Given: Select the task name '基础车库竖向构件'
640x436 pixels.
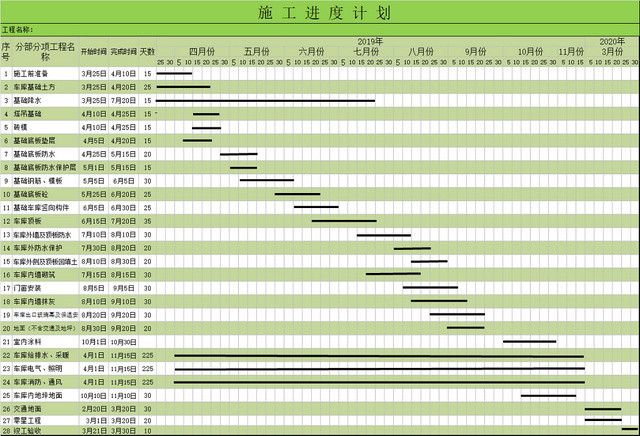Looking at the screenshot, I should pyautogui.click(x=41, y=208).
